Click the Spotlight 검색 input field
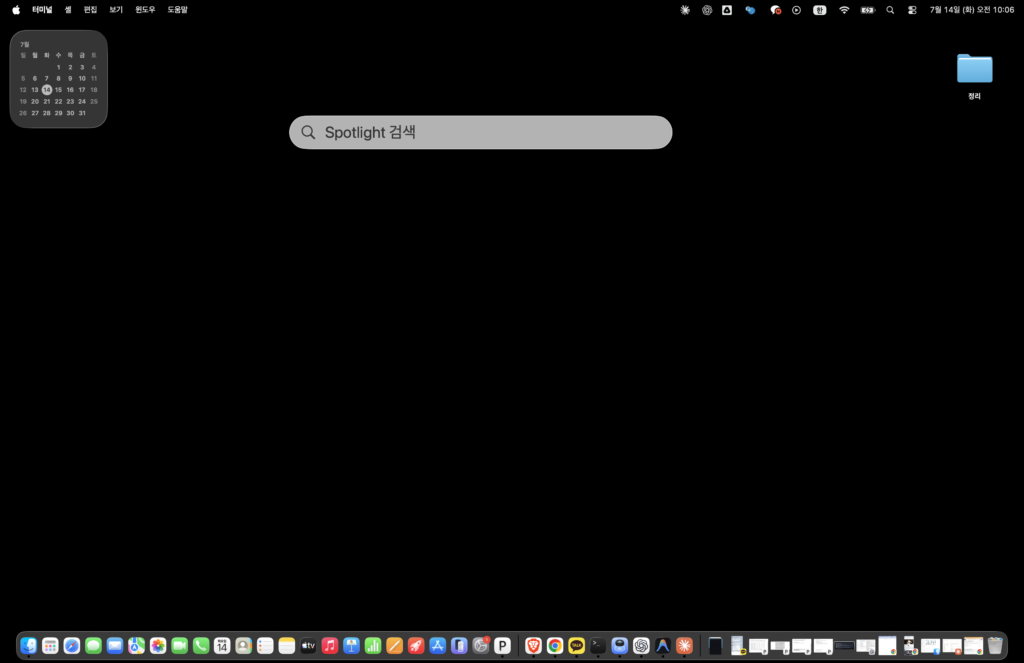The image size is (1024, 663). [x=481, y=133]
